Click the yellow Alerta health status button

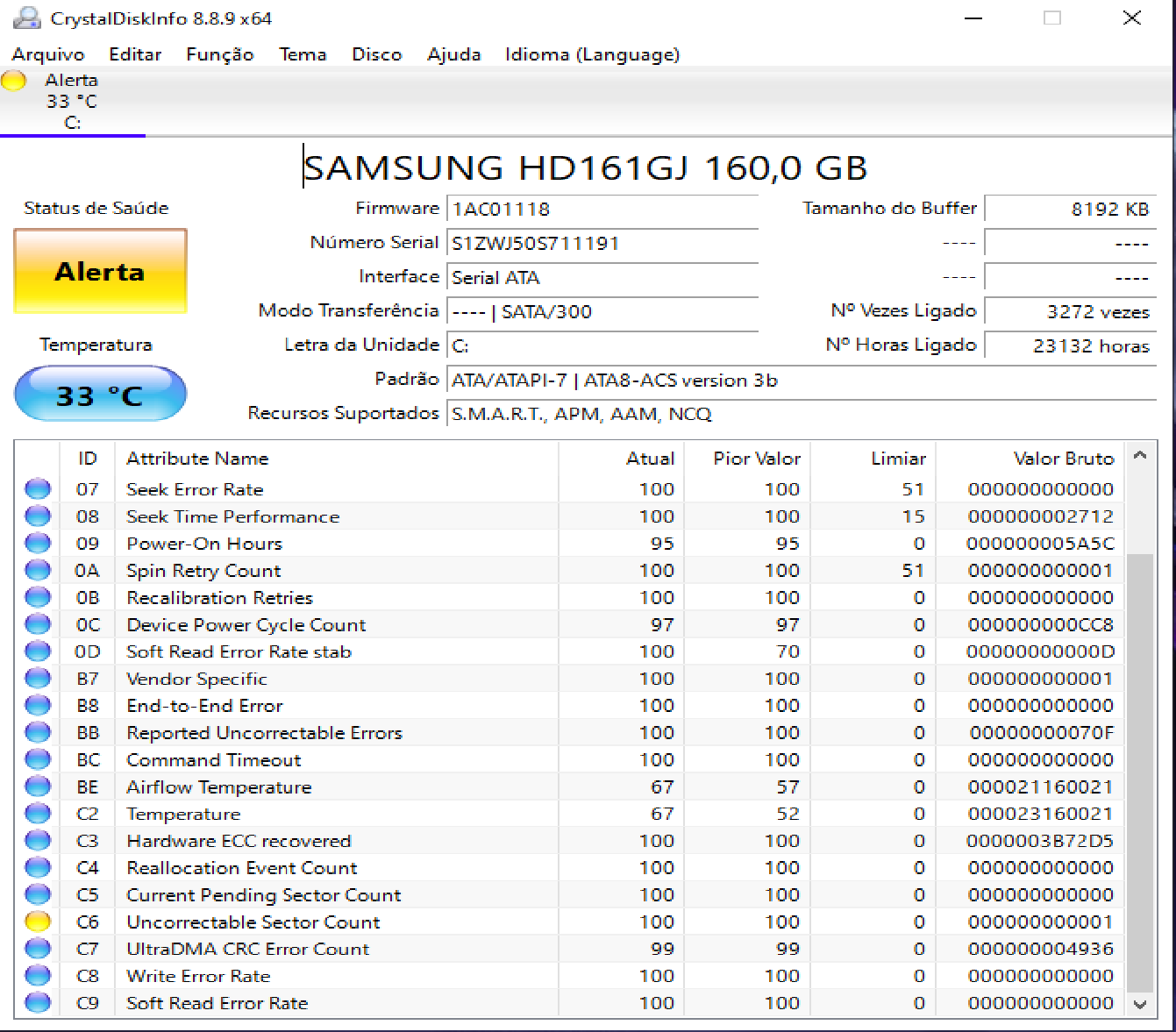click(100, 271)
